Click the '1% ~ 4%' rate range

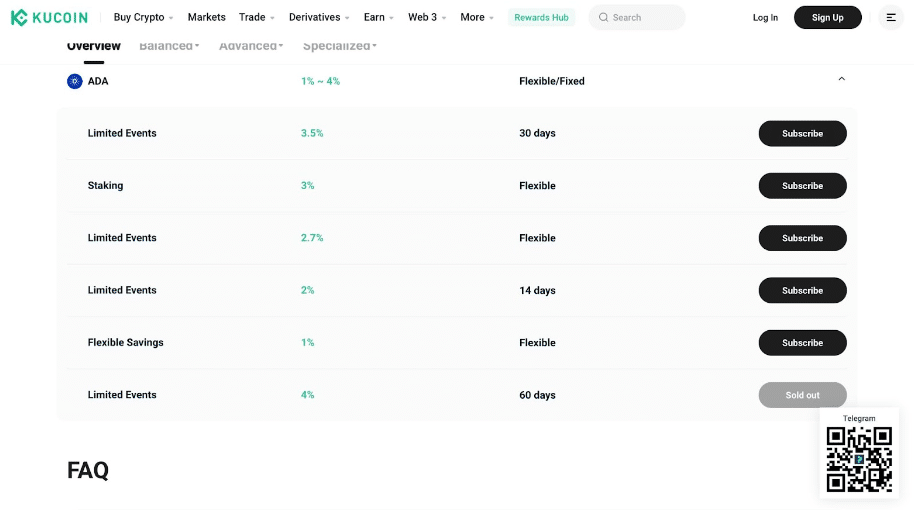320,81
